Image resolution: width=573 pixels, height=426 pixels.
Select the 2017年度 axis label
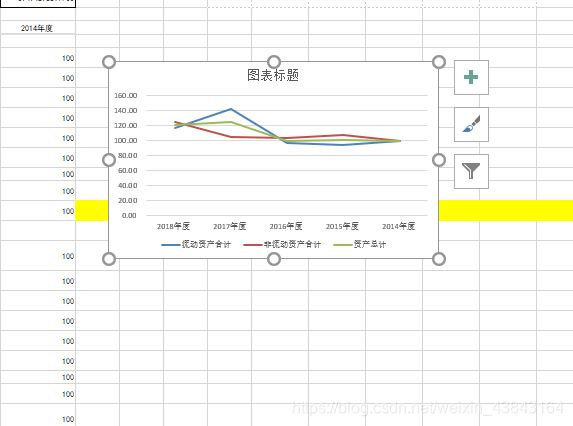point(229,227)
